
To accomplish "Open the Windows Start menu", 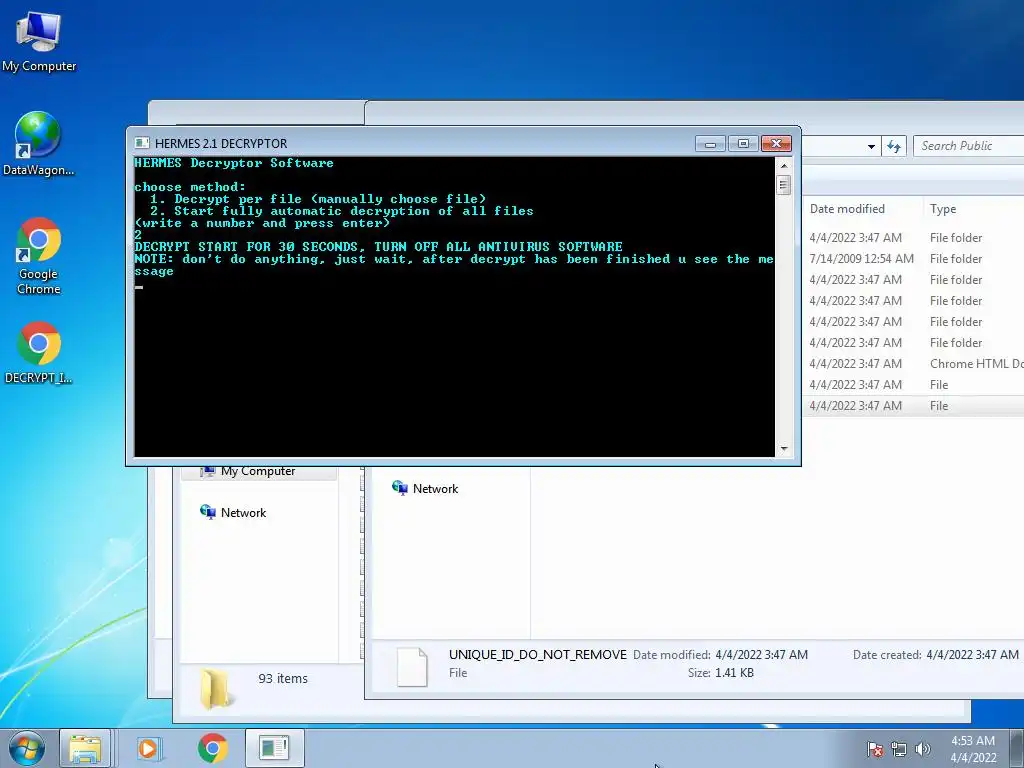I will (x=27, y=748).
